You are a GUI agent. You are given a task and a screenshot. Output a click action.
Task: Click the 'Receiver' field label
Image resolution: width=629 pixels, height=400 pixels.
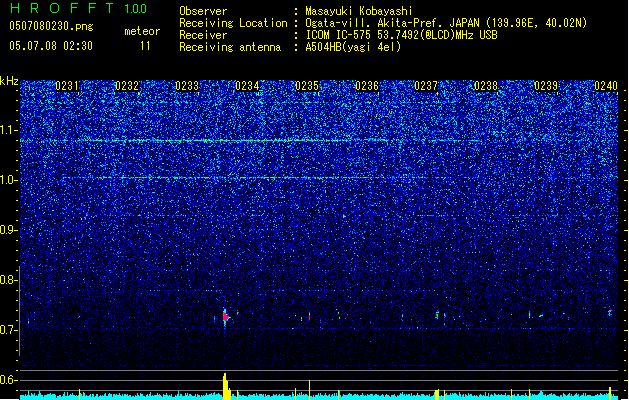[203, 35]
